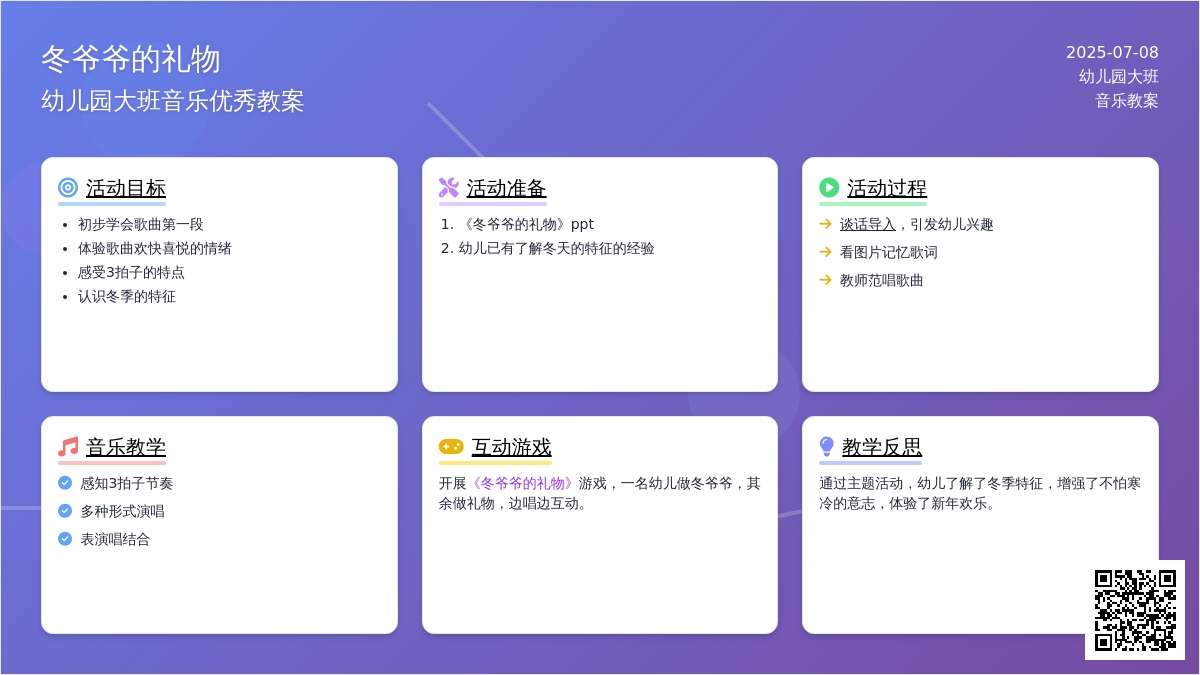This screenshot has width=1200, height=675.
Task: Click the target icon beside 活动目标
Action: click(x=68, y=187)
